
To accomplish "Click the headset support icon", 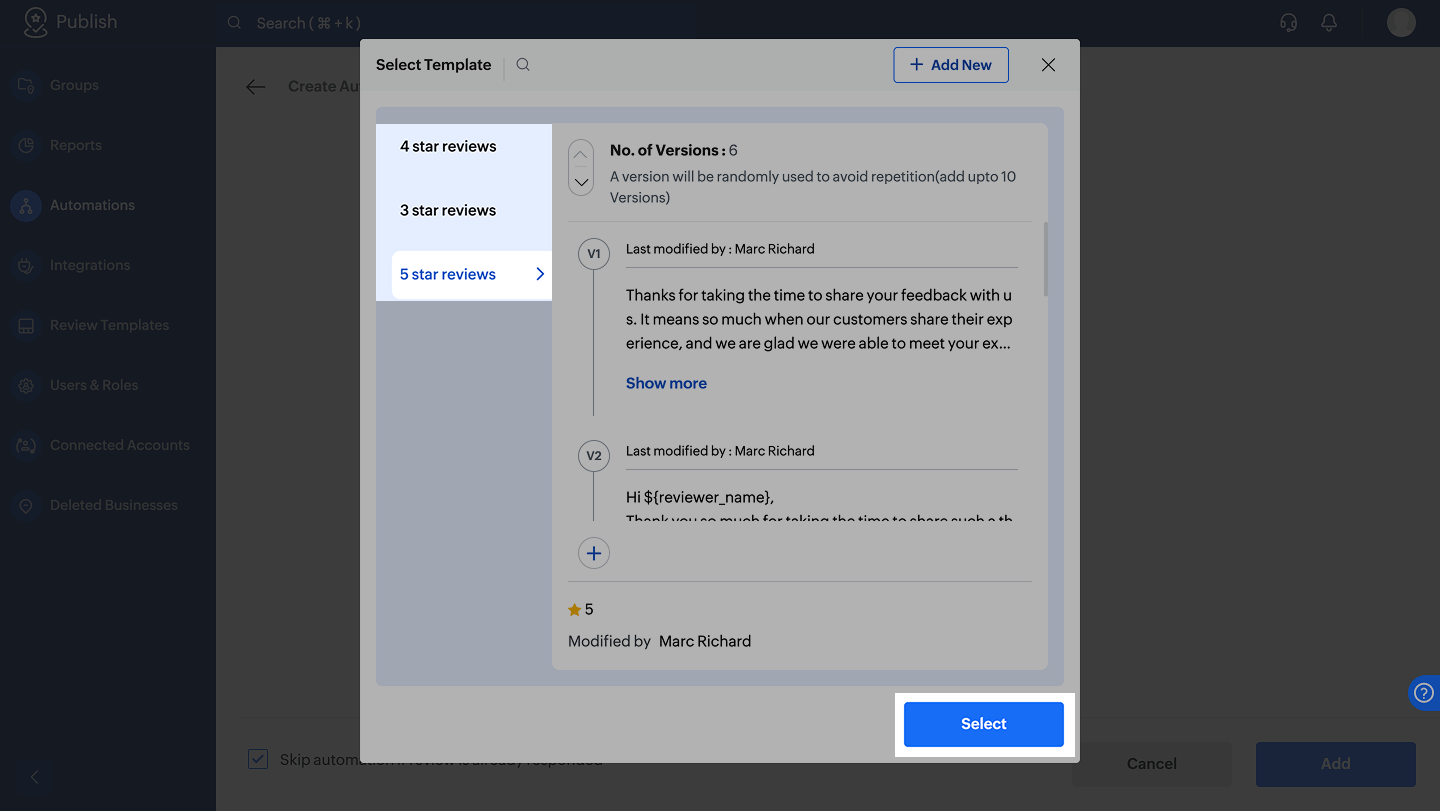I will click(1289, 23).
